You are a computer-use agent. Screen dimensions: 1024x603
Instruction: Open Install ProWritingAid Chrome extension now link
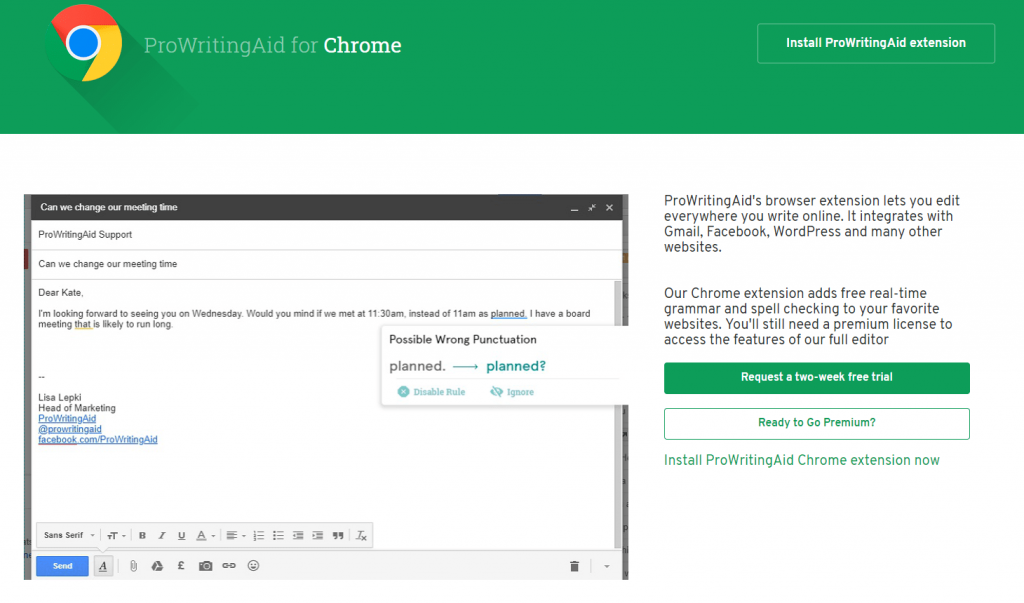pyautogui.click(x=801, y=460)
